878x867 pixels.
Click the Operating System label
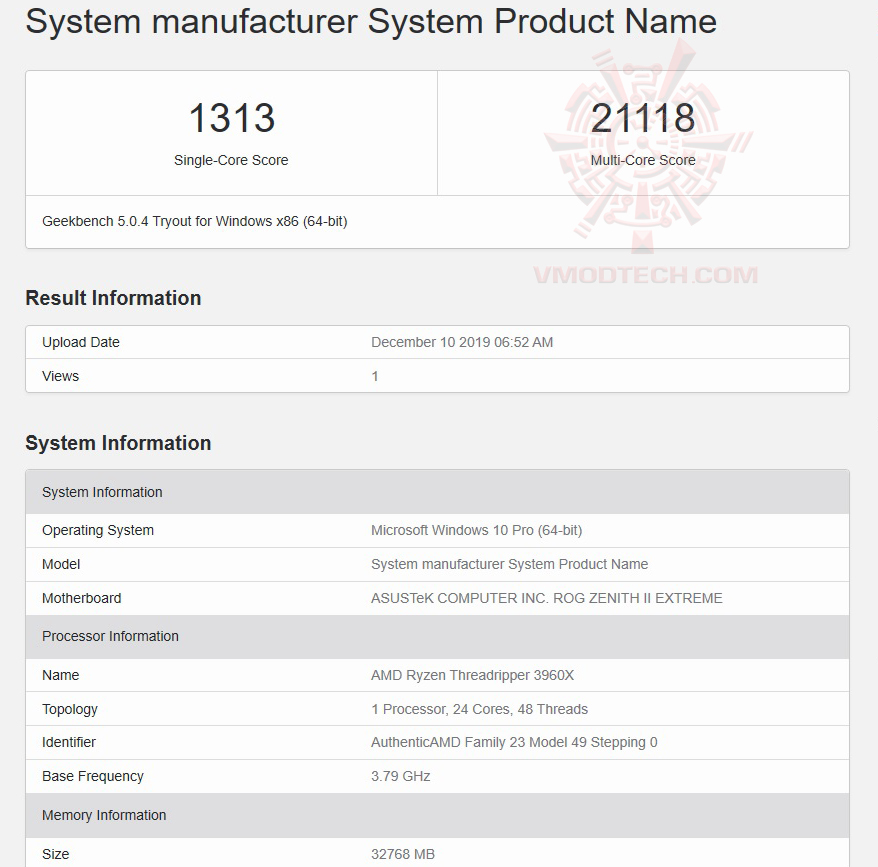pyautogui.click(x=98, y=530)
